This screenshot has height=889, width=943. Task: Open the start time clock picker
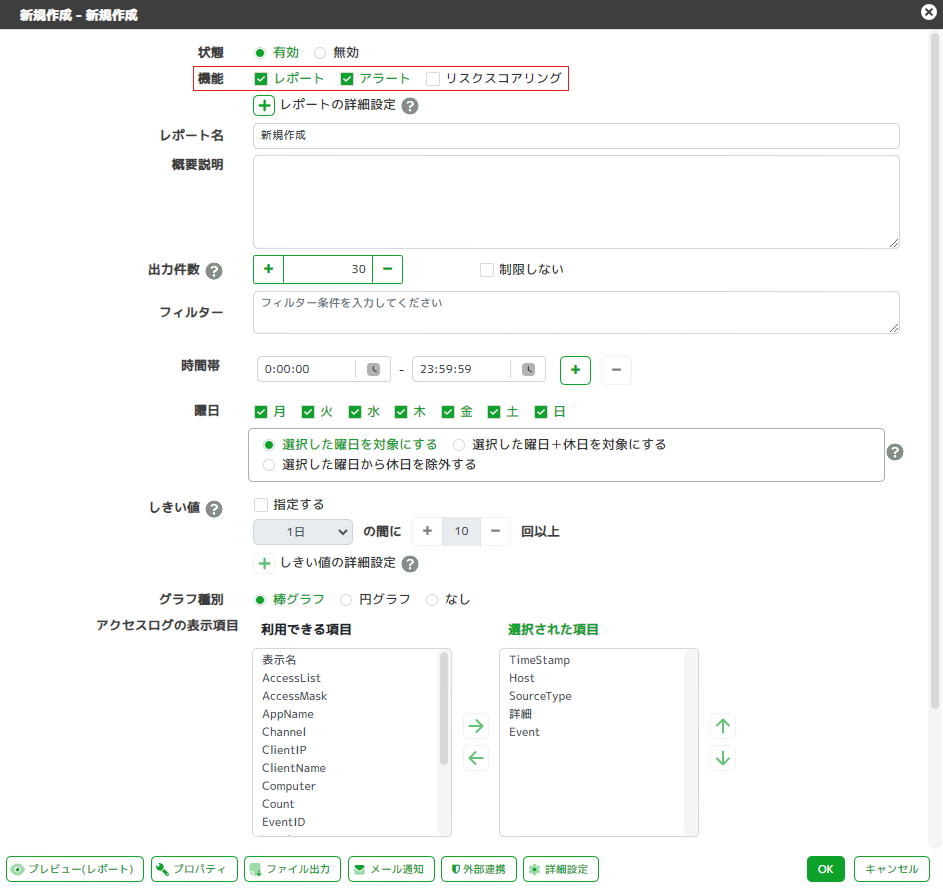pos(373,369)
